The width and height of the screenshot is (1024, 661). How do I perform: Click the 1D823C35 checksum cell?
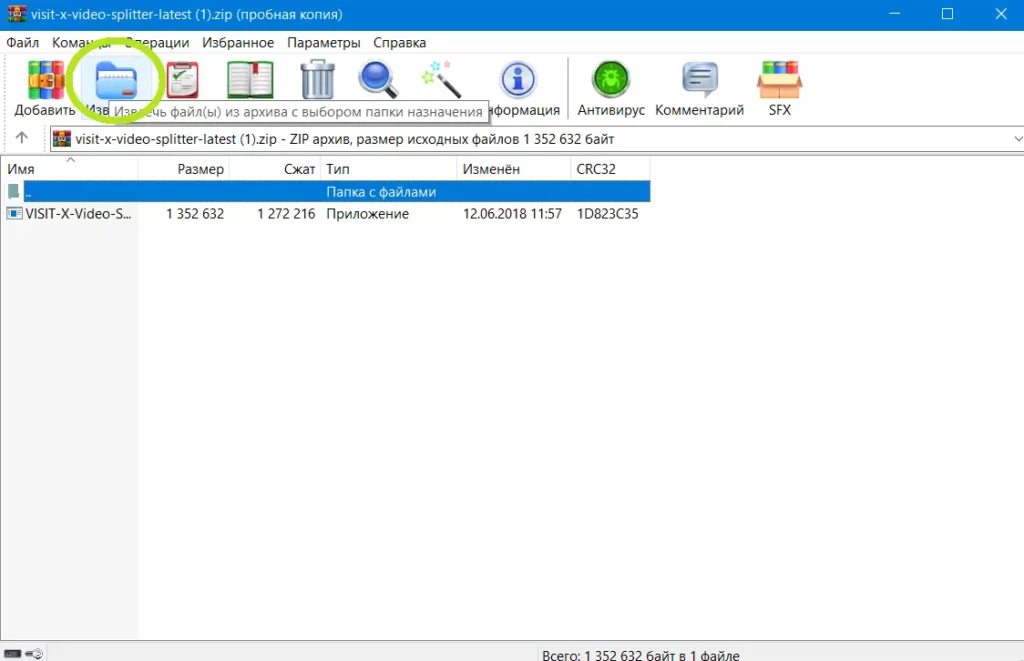(x=607, y=214)
